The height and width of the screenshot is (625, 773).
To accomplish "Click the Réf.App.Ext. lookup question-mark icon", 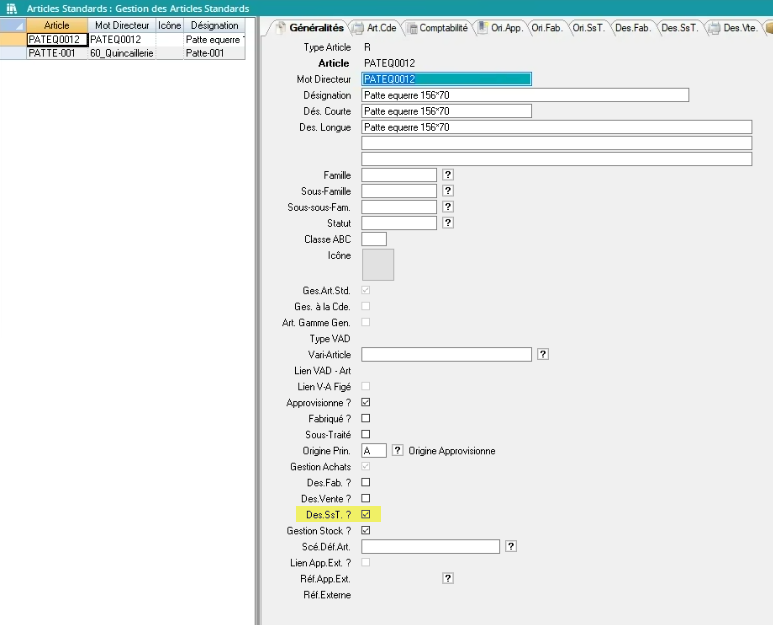I will 448,578.
